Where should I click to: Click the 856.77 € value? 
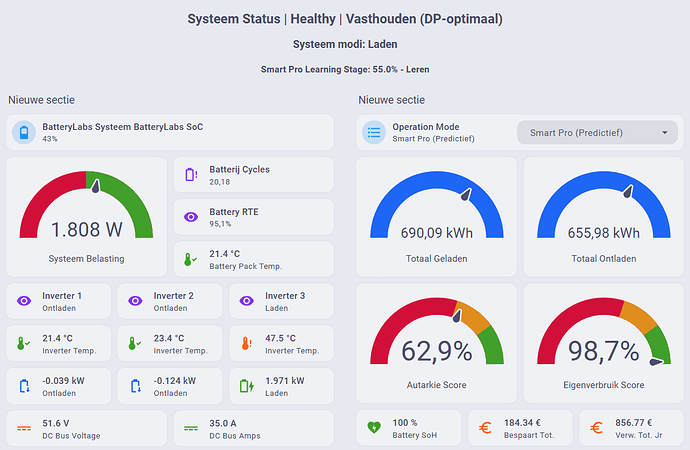(634, 423)
